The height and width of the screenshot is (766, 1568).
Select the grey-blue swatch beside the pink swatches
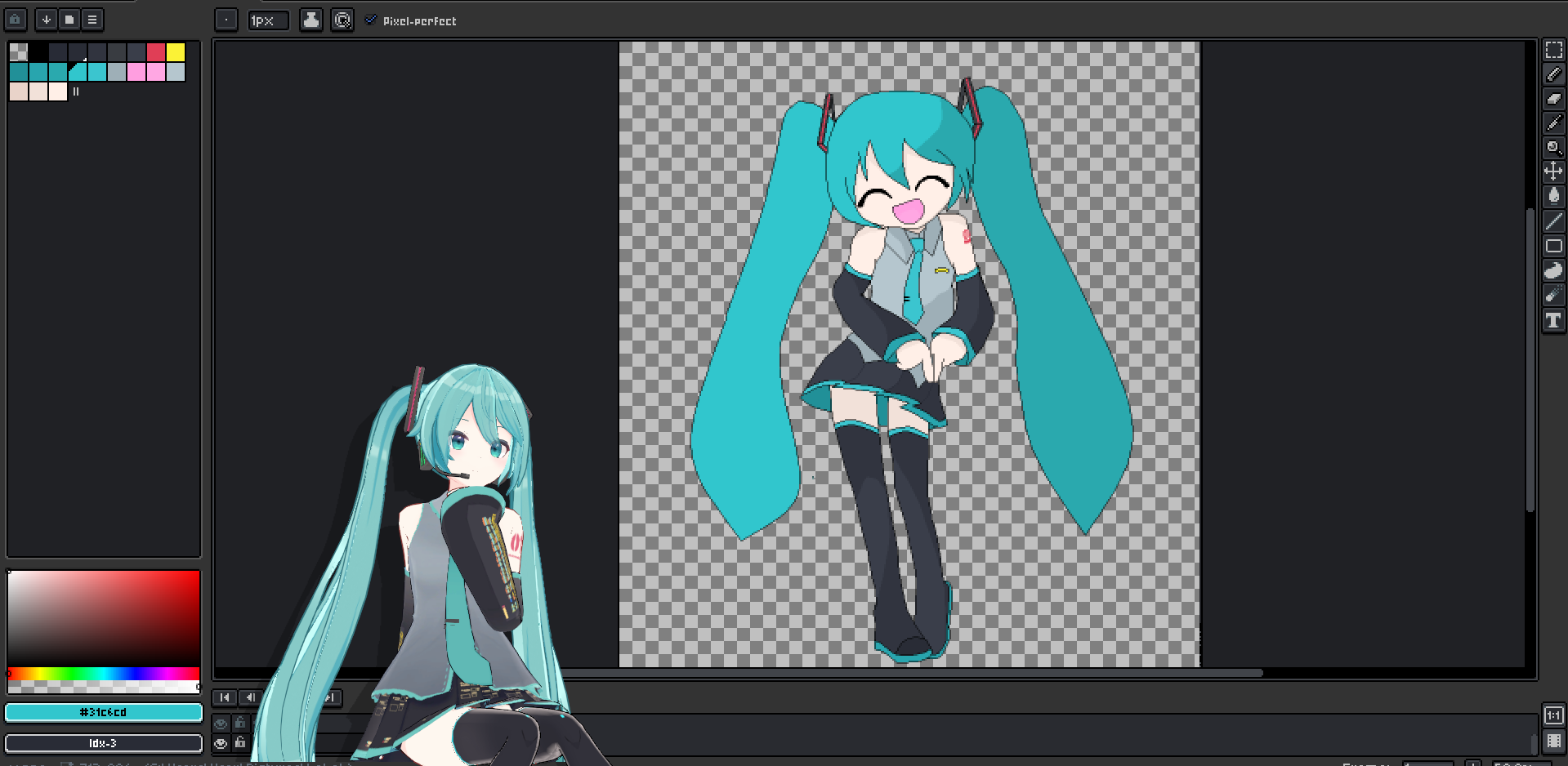pyautogui.click(x=176, y=72)
